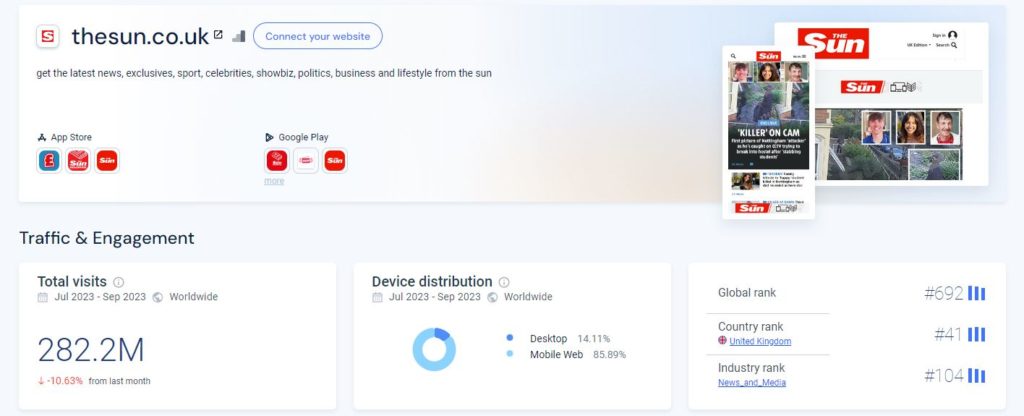Click globe icon in Device distribution card
This screenshot has height=416, width=1024.
(x=492, y=297)
